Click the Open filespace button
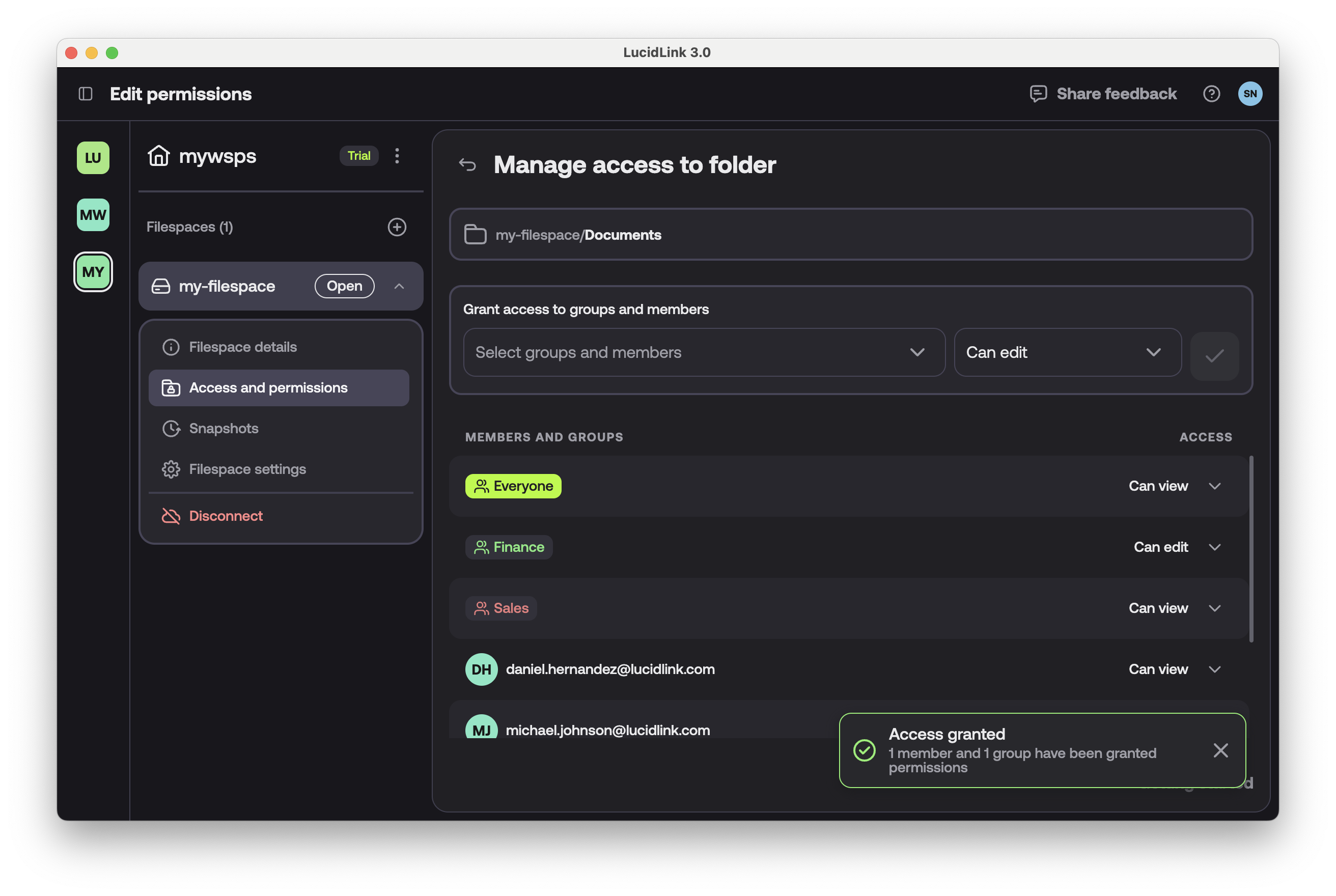Screen dimensions: 1336x896 (345, 286)
